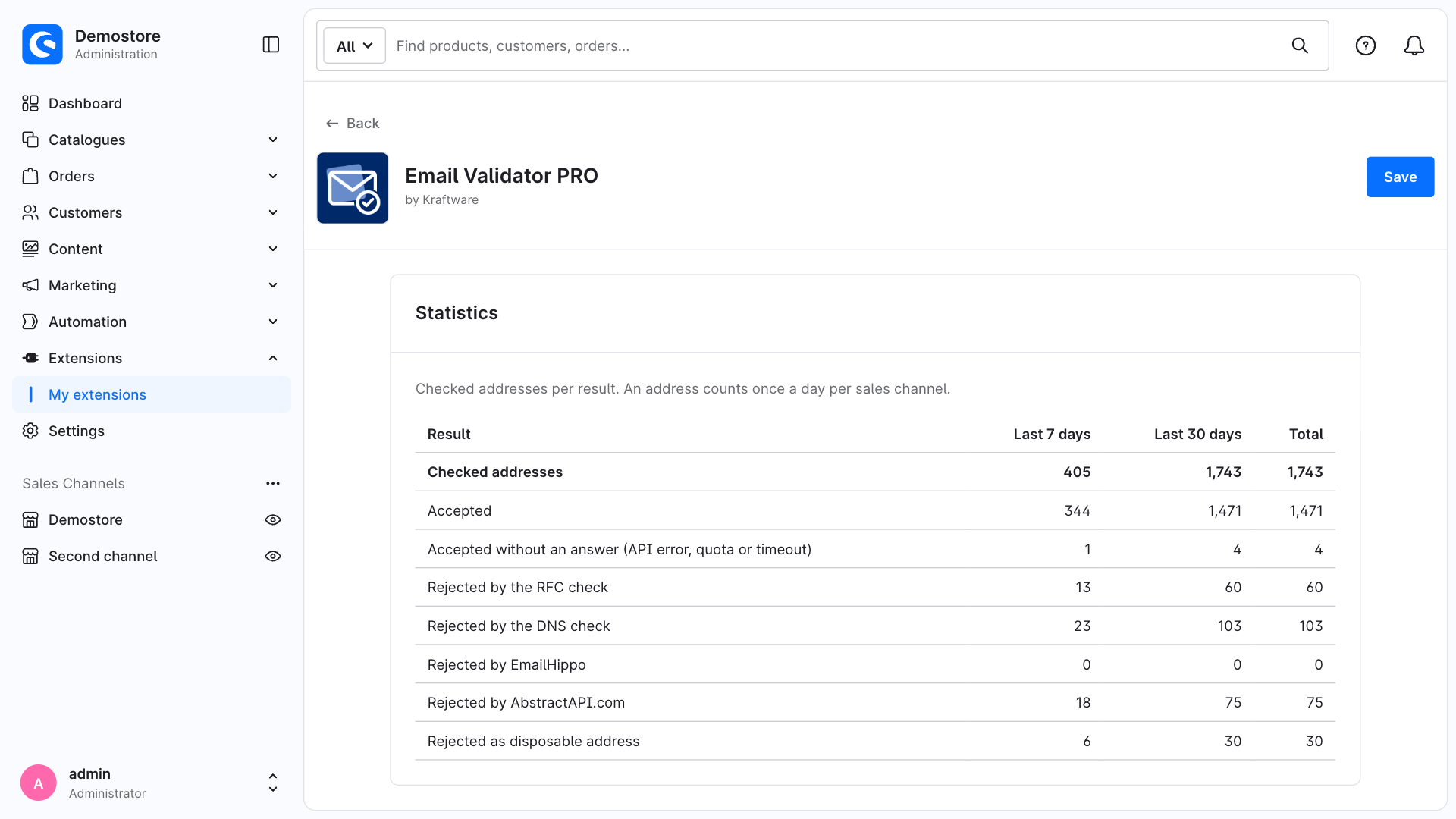Viewport: 1456px width, 819px height.
Task: Click the Settings gear icon
Action: (30, 431)
